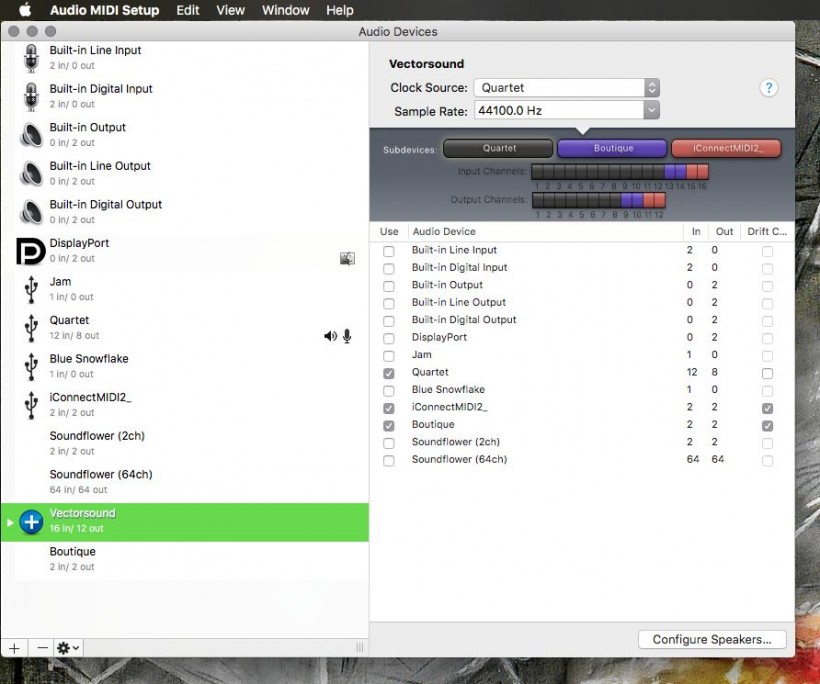Open the Window menu

coord(286,10)
